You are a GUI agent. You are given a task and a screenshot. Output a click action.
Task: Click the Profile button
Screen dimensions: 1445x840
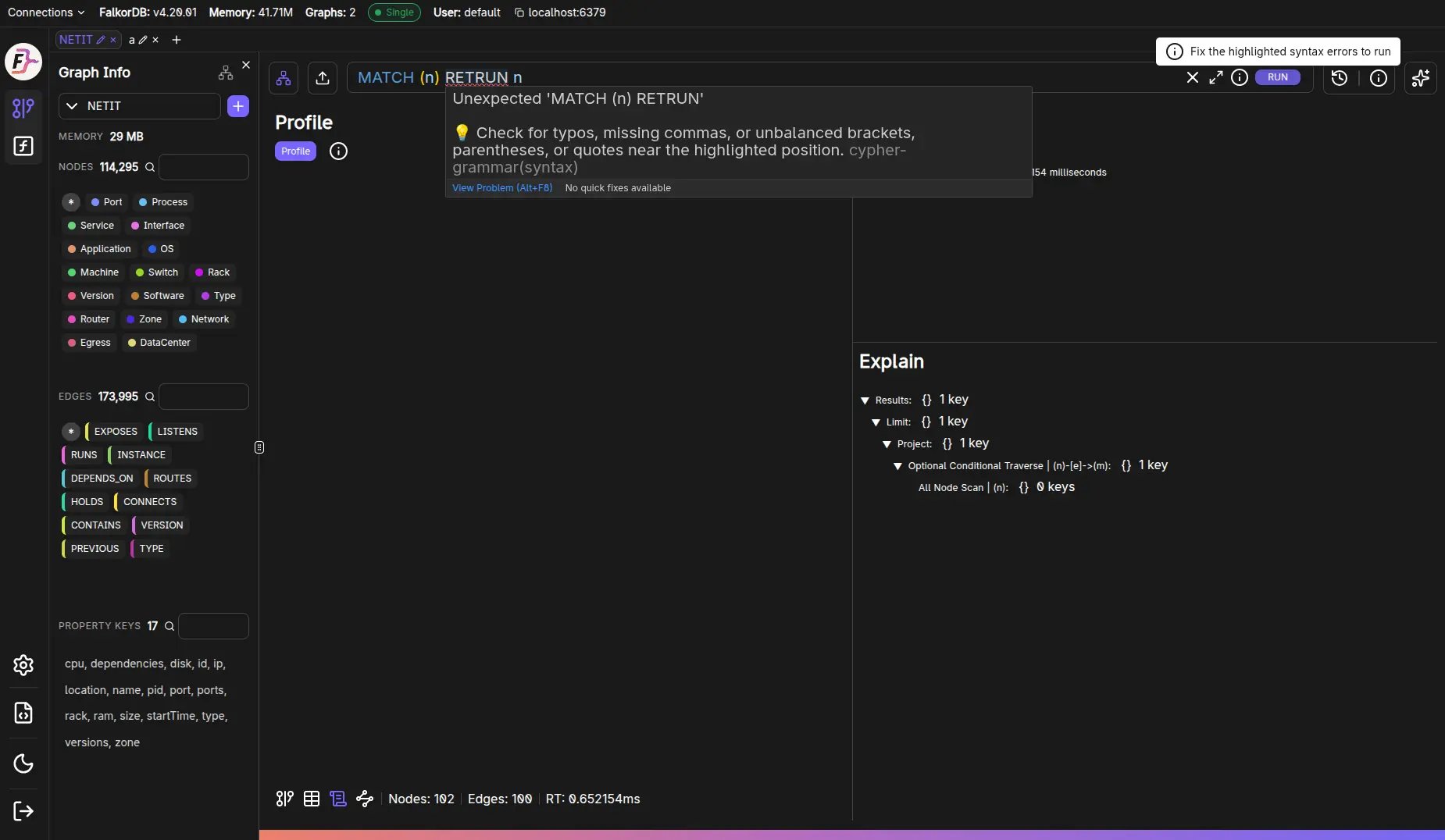pos(295,151)
